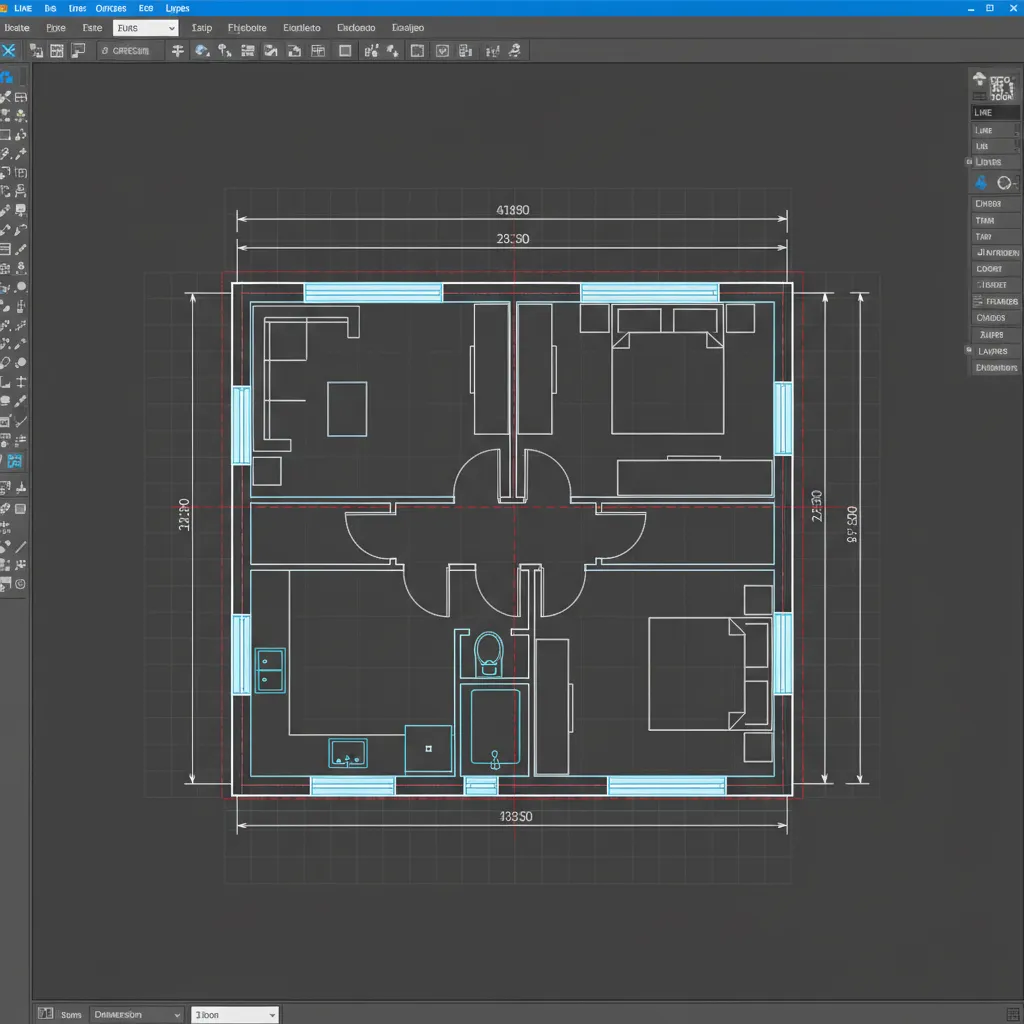This screenshot has width=1024, height=1024.
Task: Toggle the small switch beside the Layers panel entry
Action: point(968,351)
